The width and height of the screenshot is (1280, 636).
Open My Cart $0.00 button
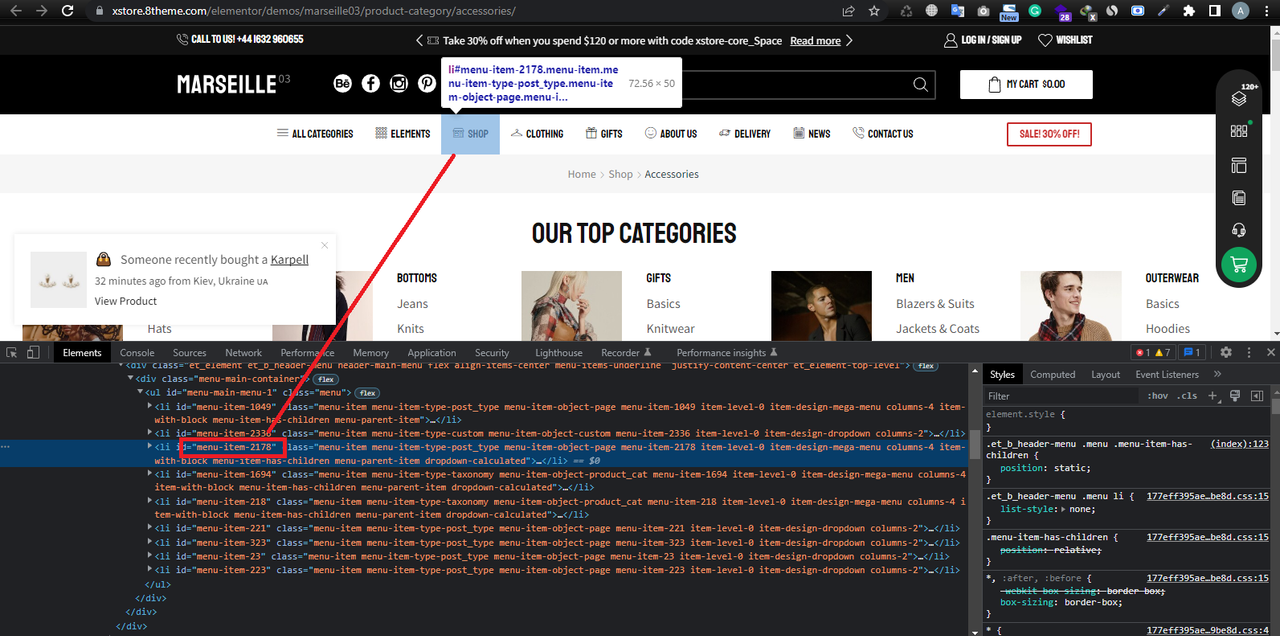(x=1026, y=84)
